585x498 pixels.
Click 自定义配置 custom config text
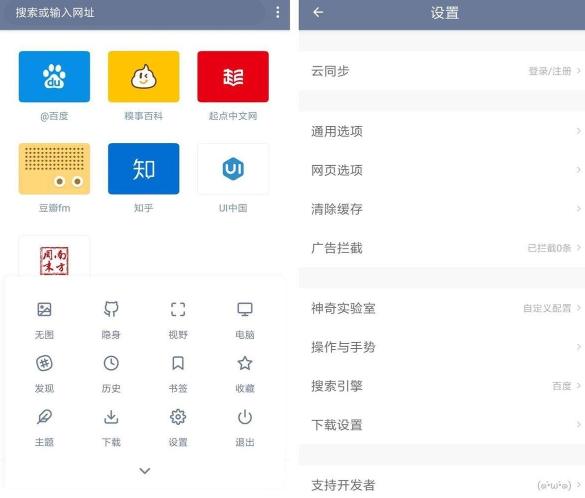click(x=547, y=308)
